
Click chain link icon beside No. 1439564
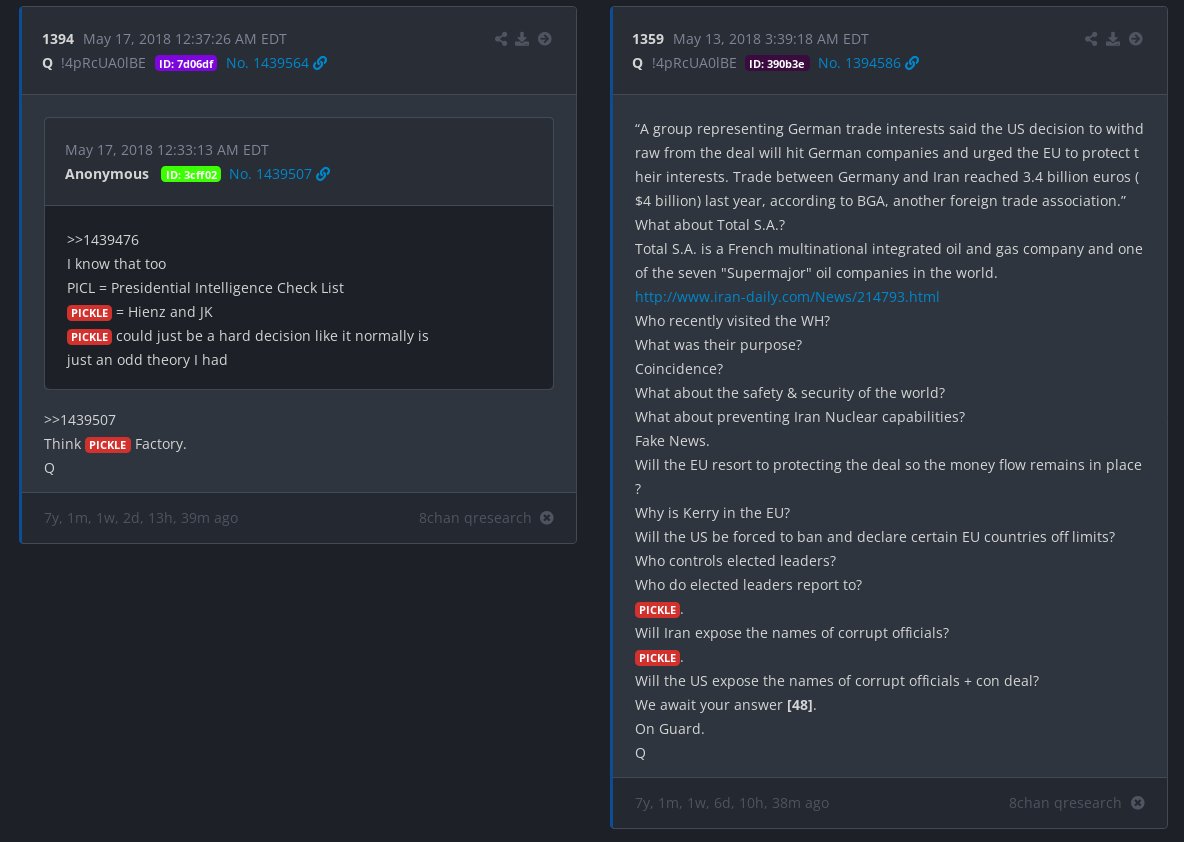[x=320, y=63]
